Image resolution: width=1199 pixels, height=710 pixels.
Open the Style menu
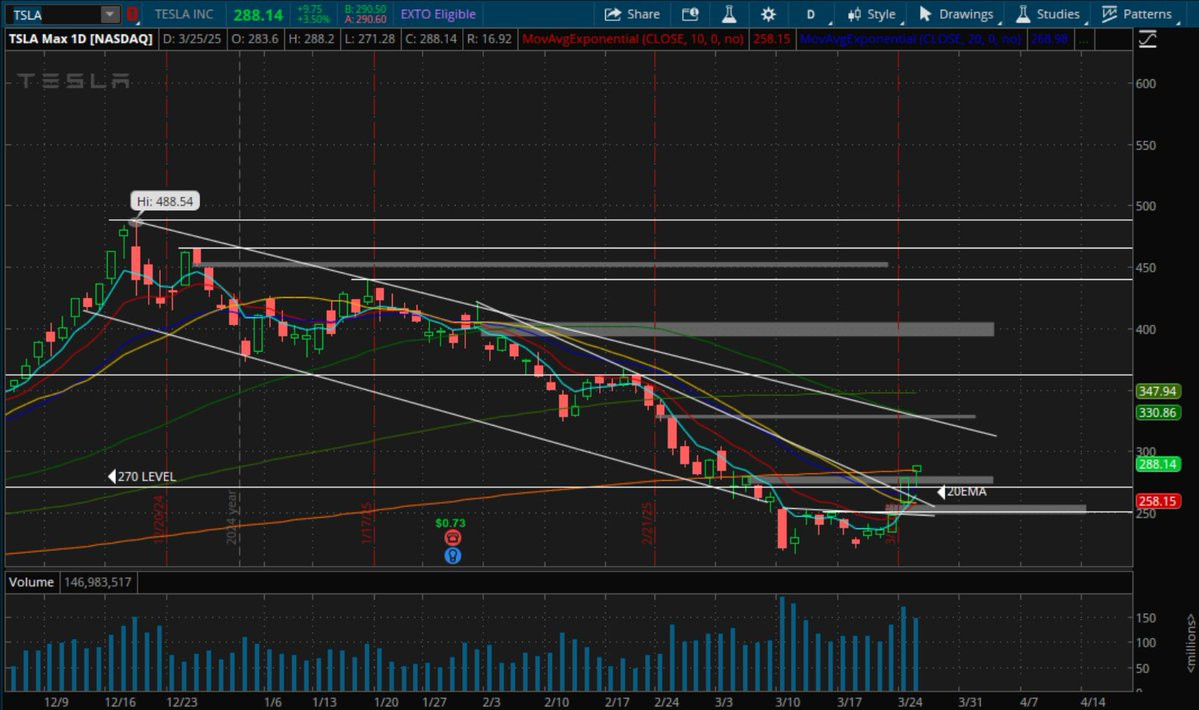872,14
